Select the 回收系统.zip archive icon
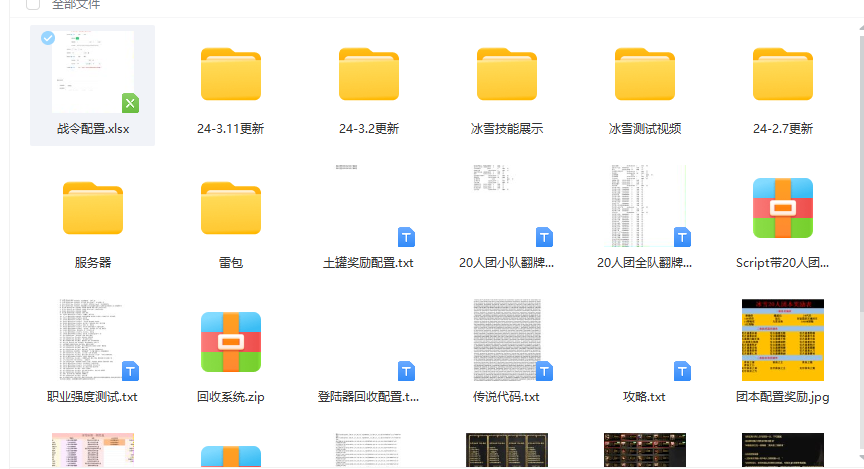The width and height of the screenshot is (864, 469). click(x=230, y=342)
